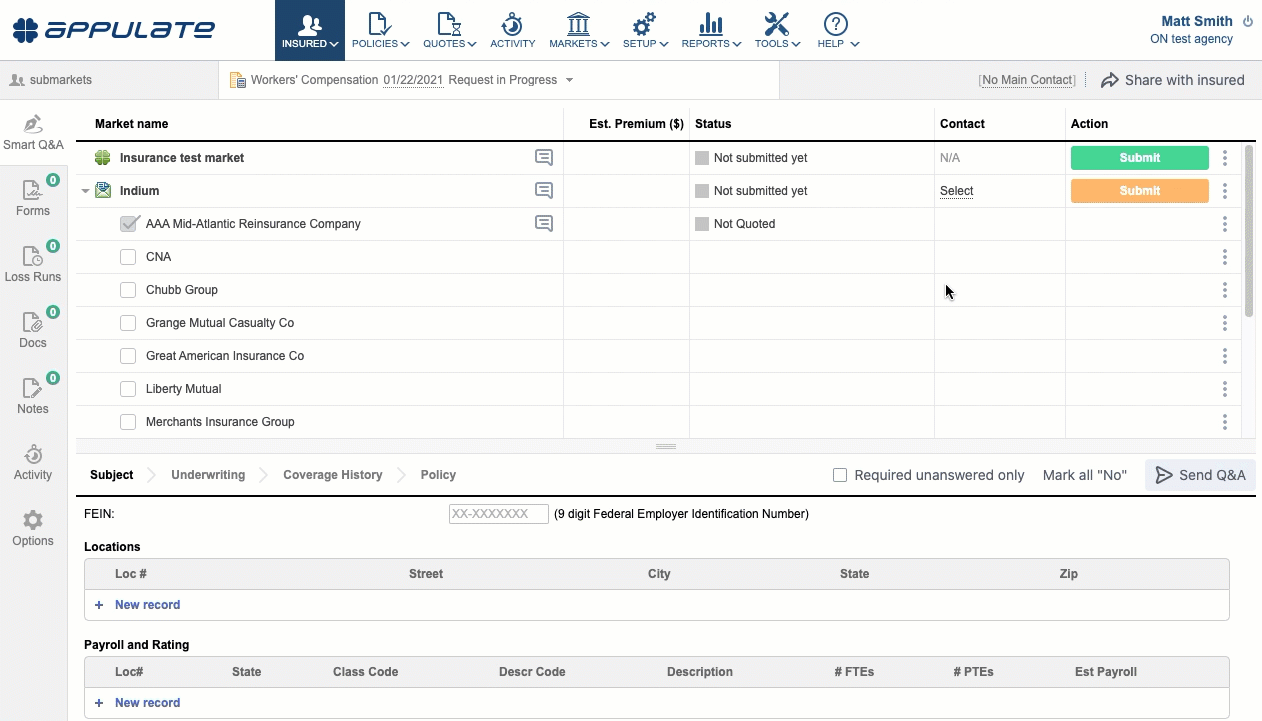Open more actions for Grange Mutual row
This screenshot has width=1262, height=721.
pyautogui.click(x=1225, y=323)
